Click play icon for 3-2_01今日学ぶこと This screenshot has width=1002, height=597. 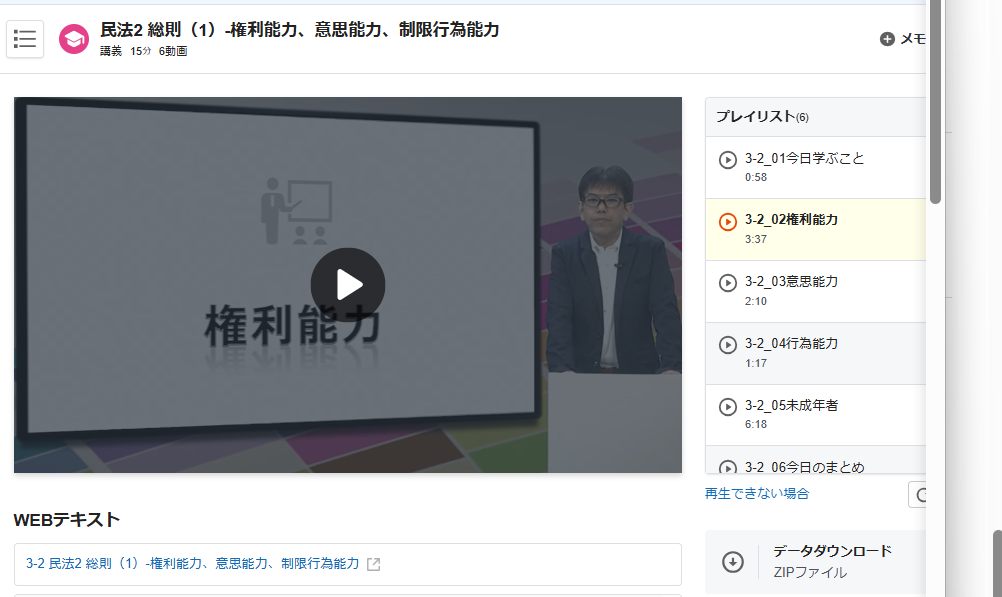coord(727,160)
